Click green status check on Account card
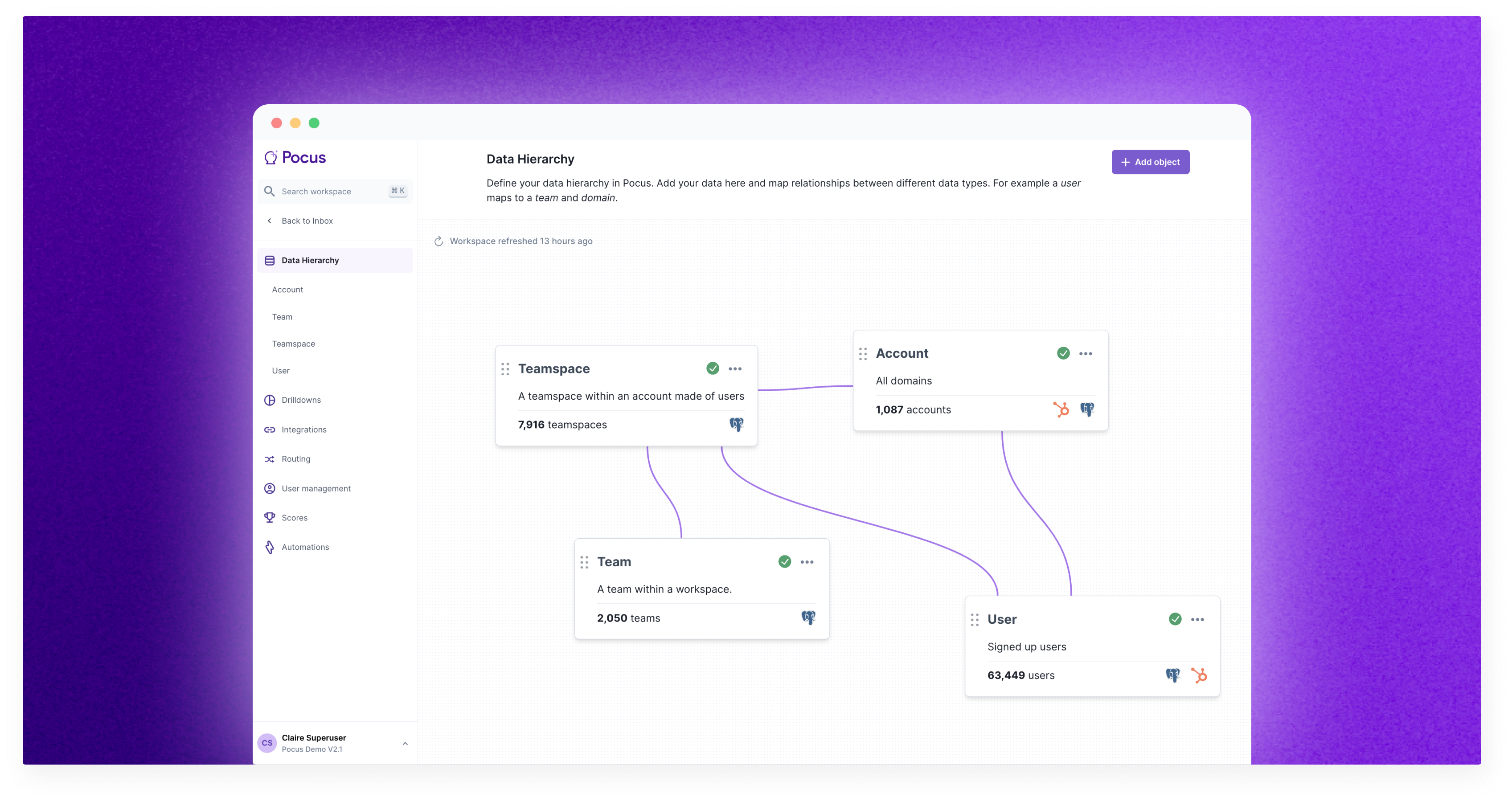The width and height of the screenshot is (1512, 802). click(x=1063, y=353)
